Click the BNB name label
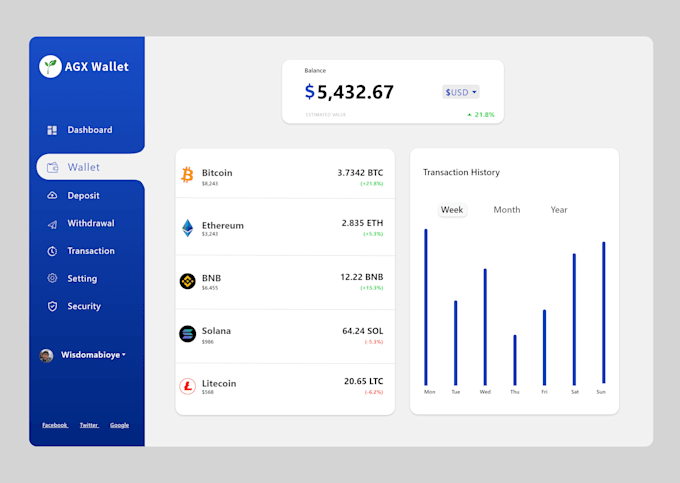Image resolution: width=680 pixels, height=483 pixels. [211, 278]
